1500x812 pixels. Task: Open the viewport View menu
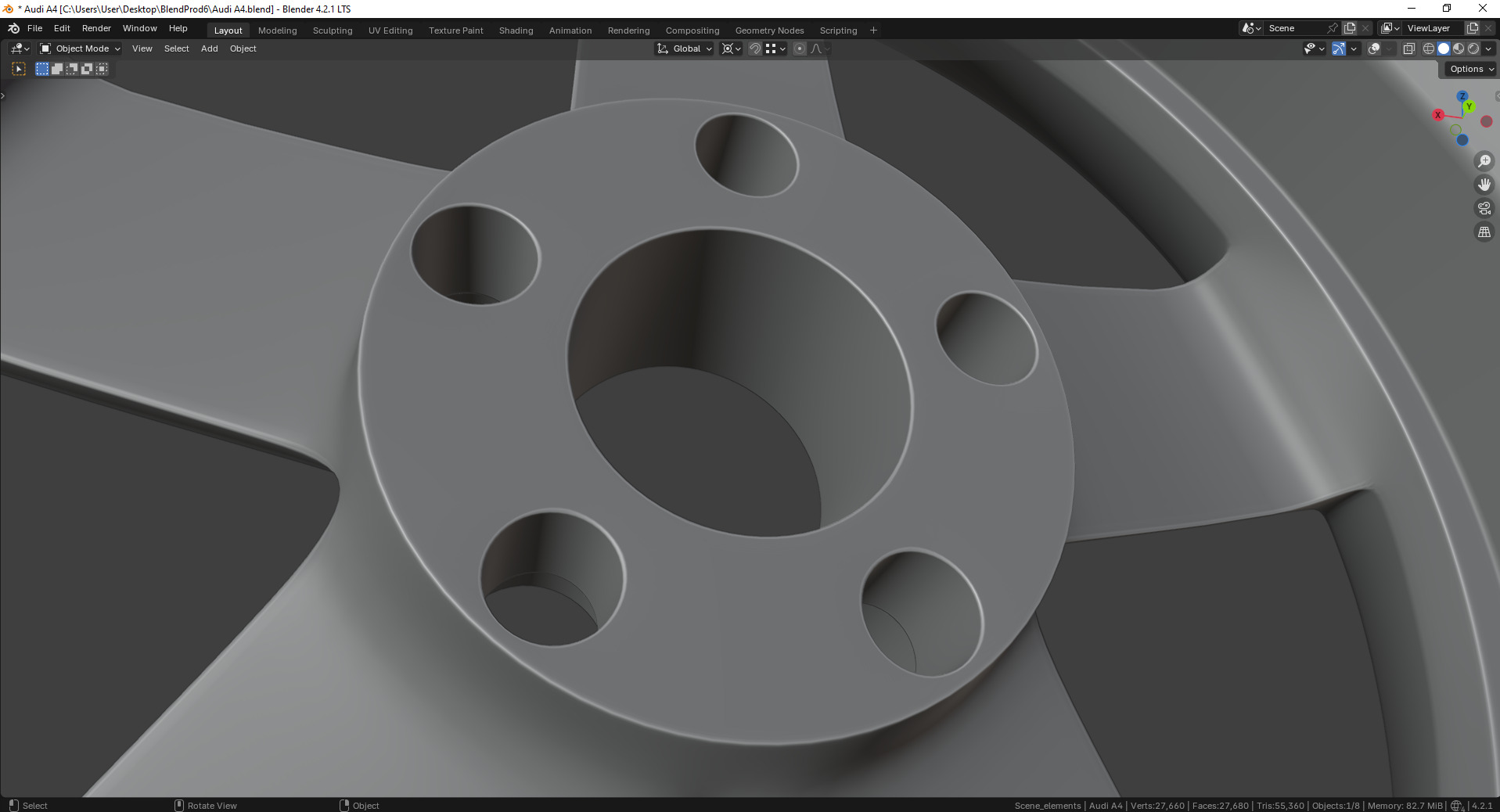(x=142, y=49)
